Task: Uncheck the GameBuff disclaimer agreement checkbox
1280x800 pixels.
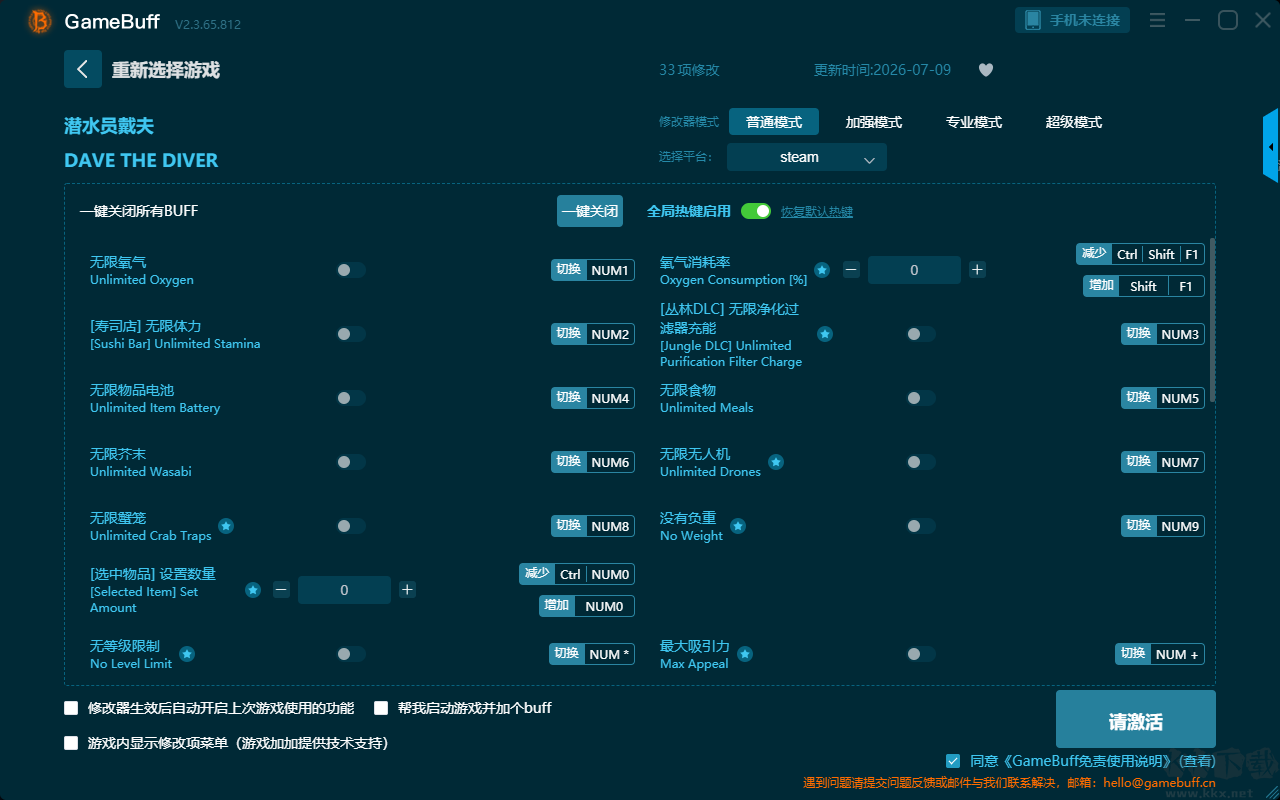Action: 953,761
